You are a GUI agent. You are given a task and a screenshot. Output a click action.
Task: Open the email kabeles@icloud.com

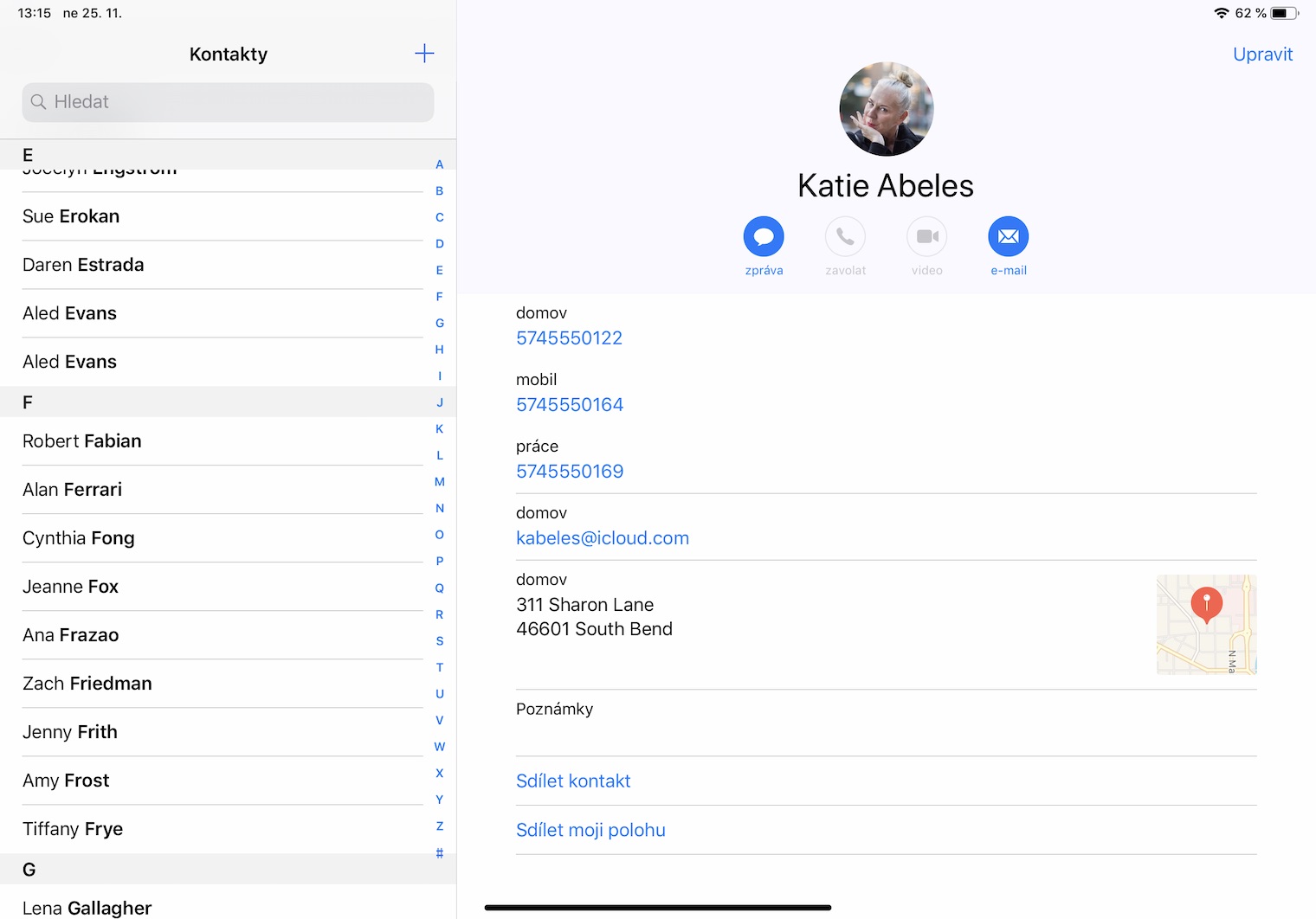click(603, 537)
